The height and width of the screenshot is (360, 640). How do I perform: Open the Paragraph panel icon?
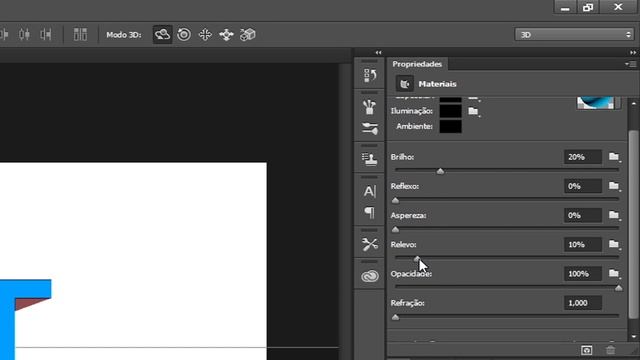click(369, 212)
